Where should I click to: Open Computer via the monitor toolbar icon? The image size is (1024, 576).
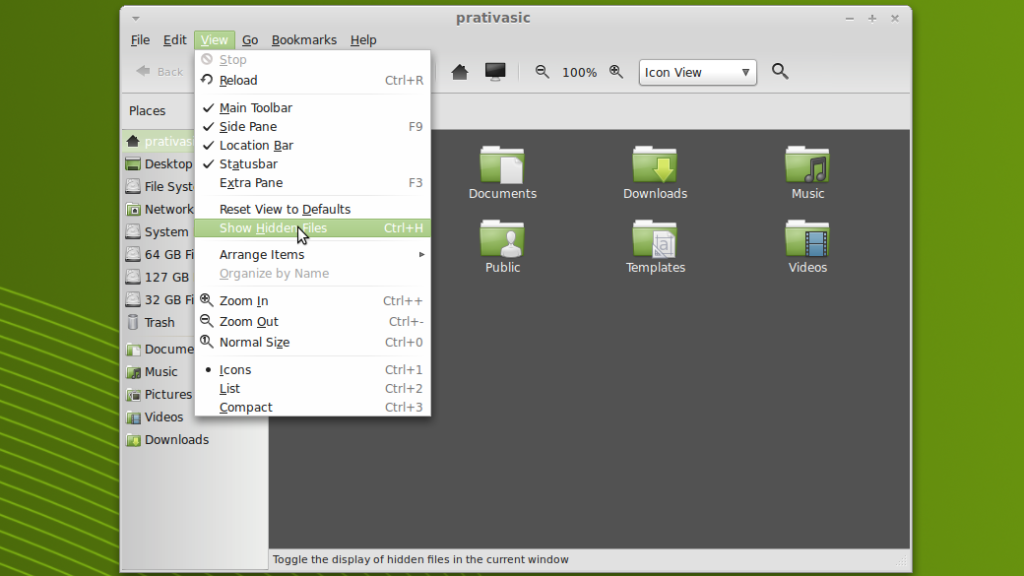click(x=495, y=72)
